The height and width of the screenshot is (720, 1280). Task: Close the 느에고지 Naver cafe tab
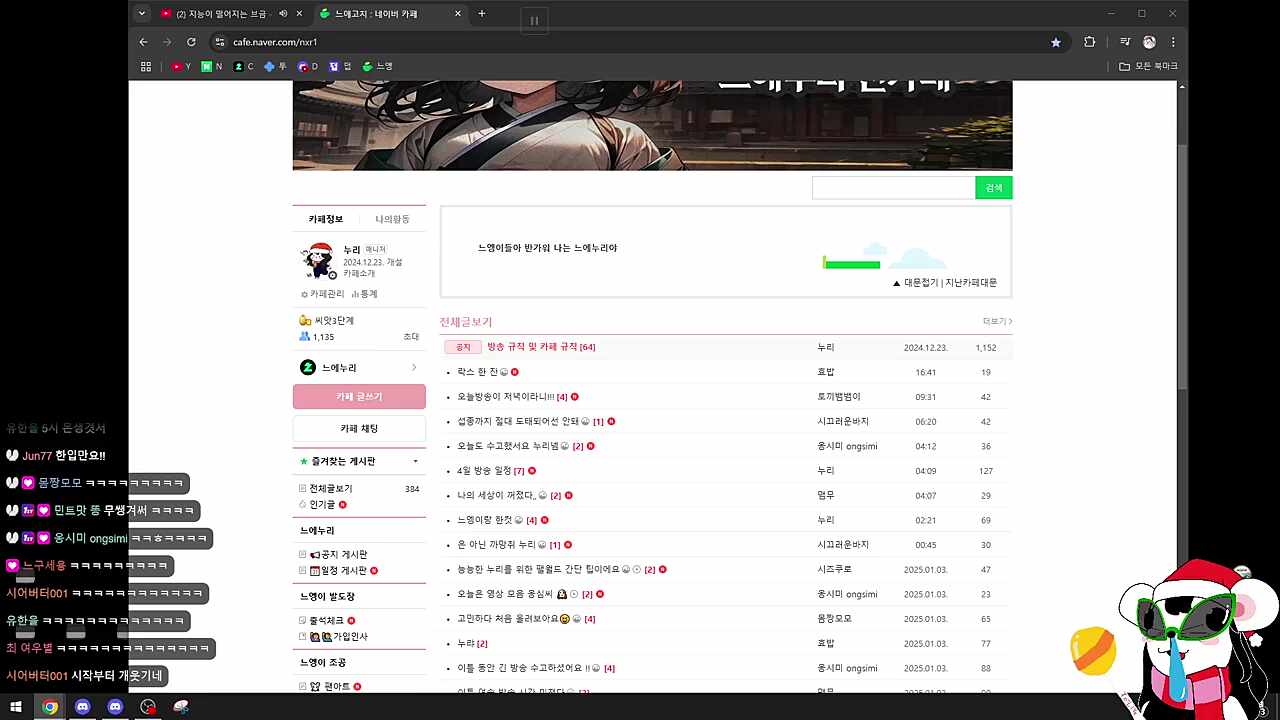[458, 14]
